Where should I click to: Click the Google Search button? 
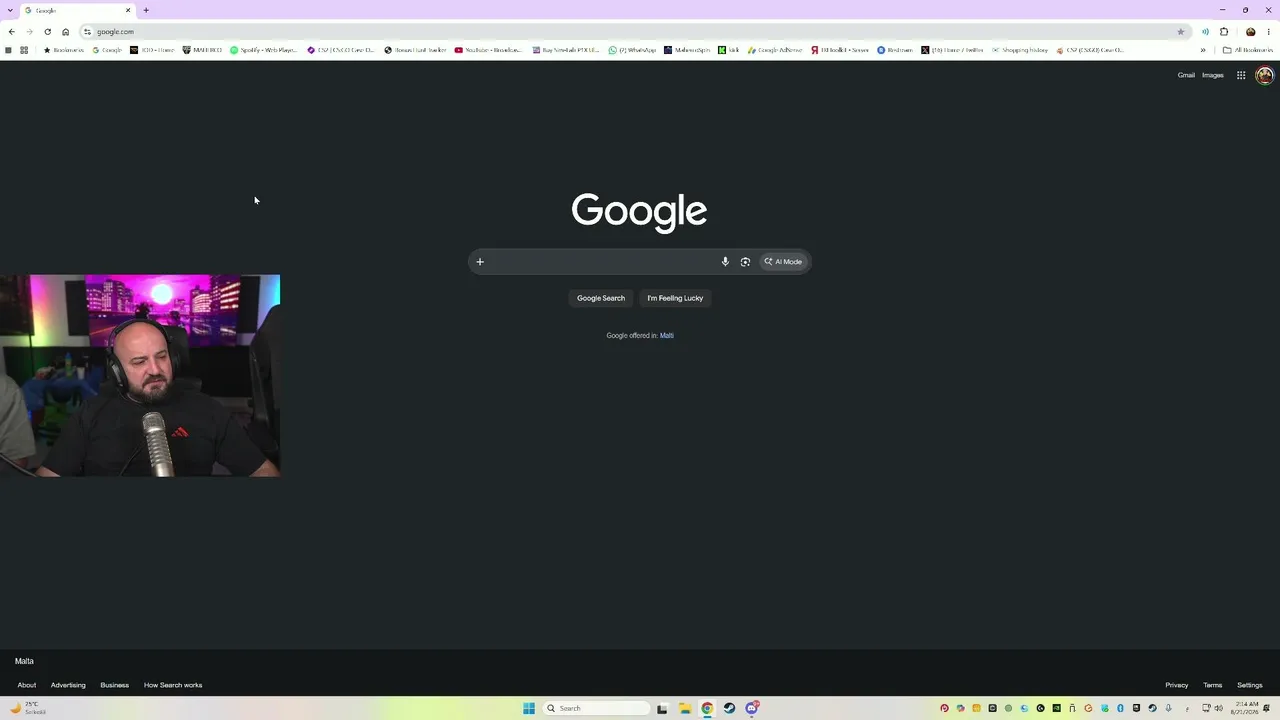pos(601,298)
